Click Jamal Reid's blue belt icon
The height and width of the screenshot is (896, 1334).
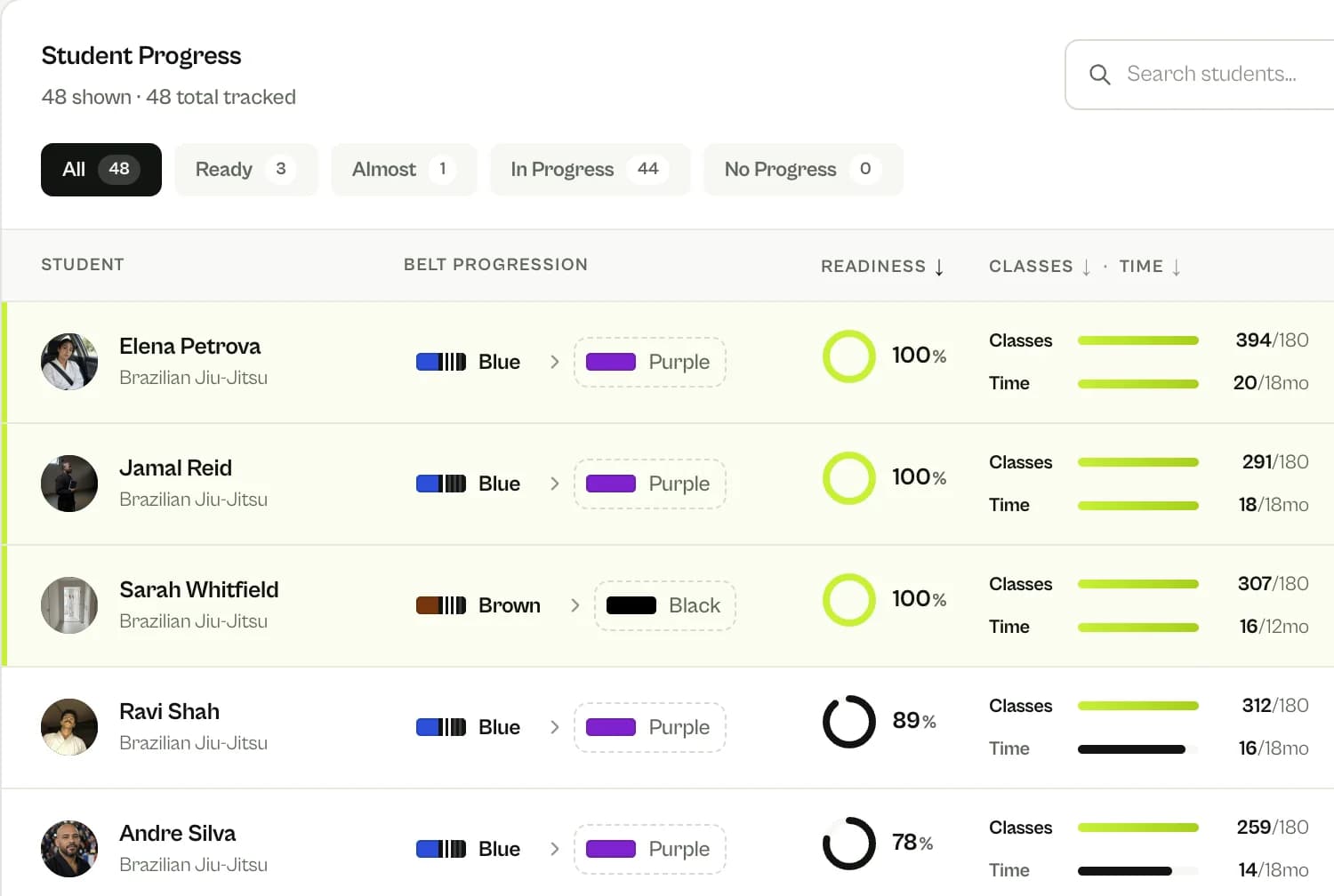pyautogui.click(x=441, y=484)
